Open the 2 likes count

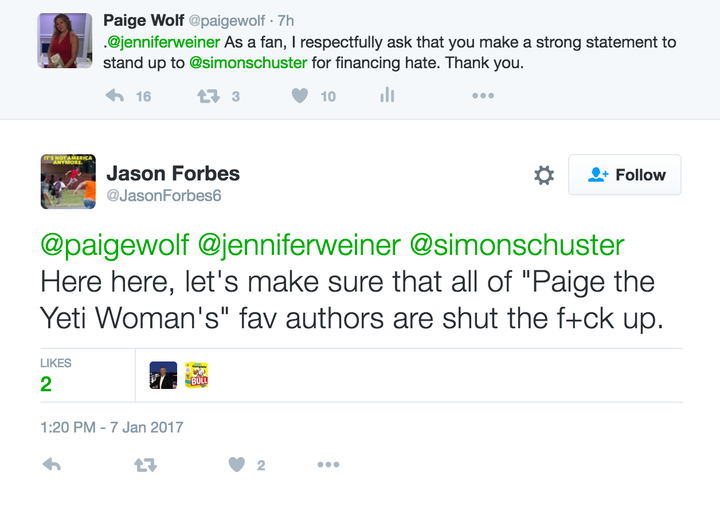point(46,384)
